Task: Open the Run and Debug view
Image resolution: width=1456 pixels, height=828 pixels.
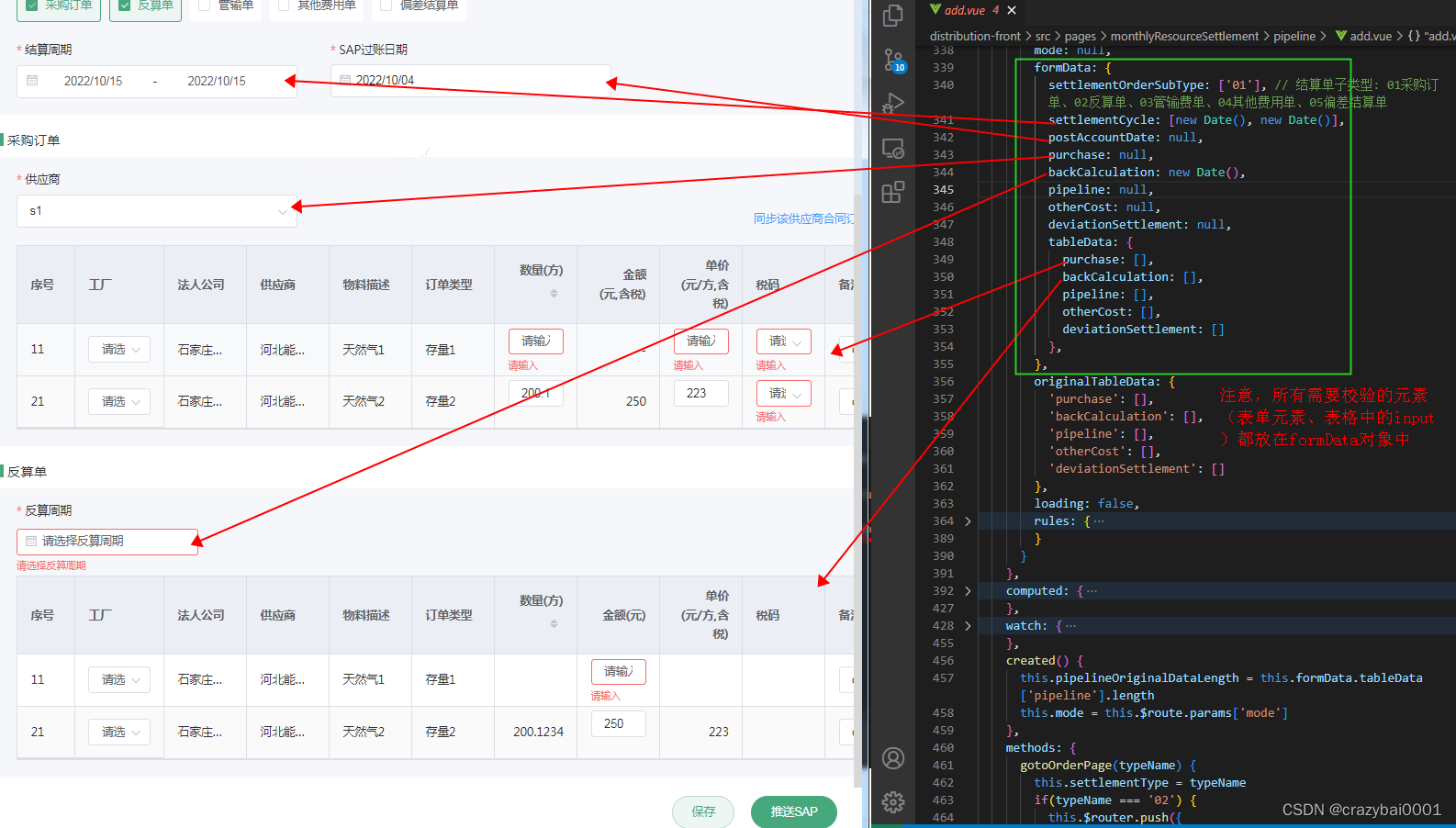Action: tap(892, 104)
